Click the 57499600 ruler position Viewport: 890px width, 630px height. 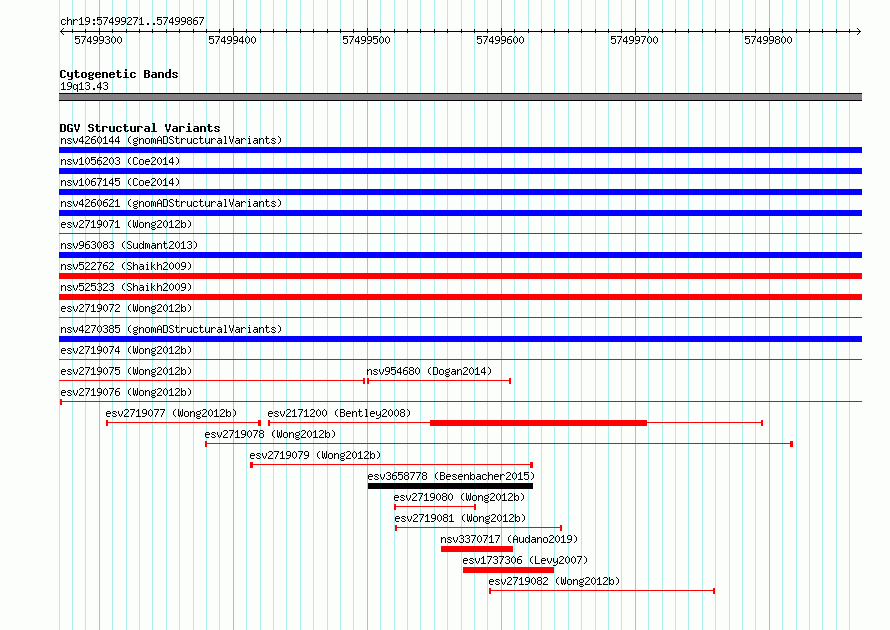click(x=500, y=40)
